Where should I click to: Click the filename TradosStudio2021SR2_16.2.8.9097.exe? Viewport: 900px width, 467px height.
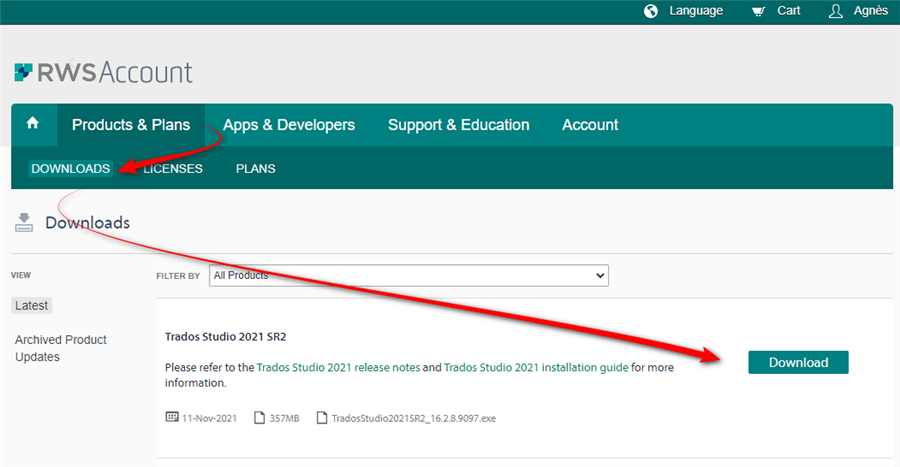point(413,418)
